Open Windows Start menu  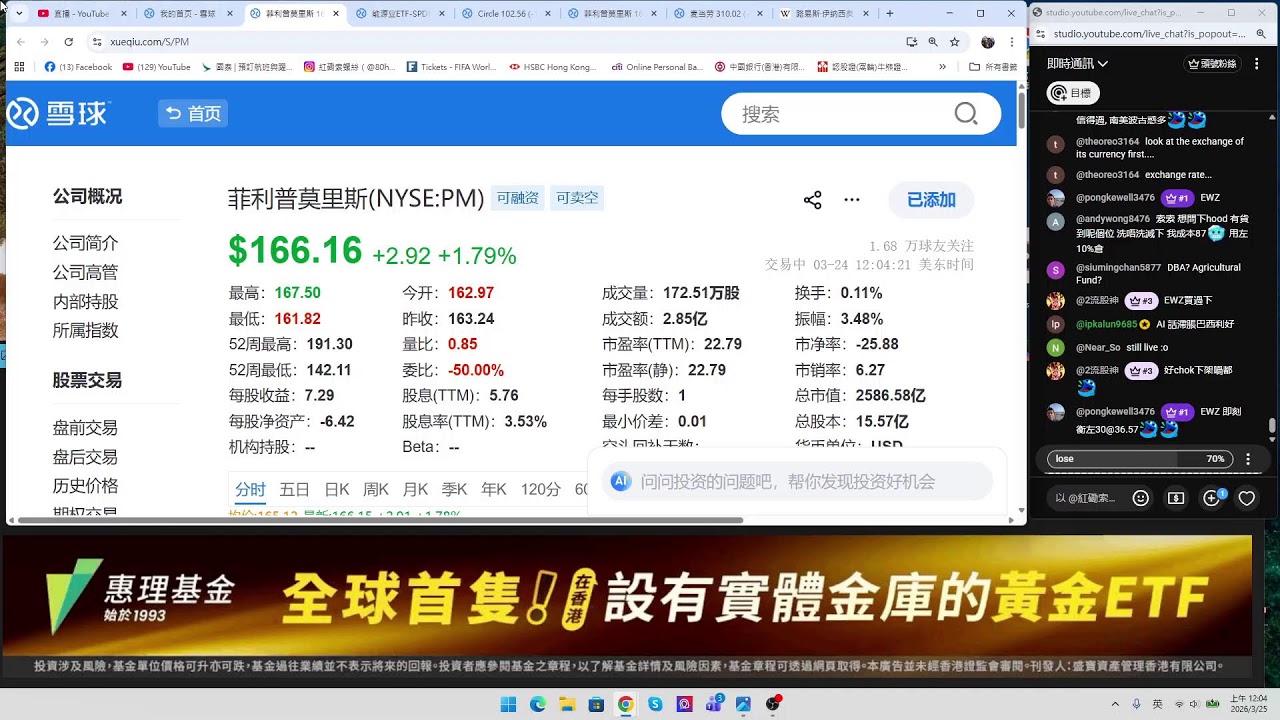click(x=508, y=704)
